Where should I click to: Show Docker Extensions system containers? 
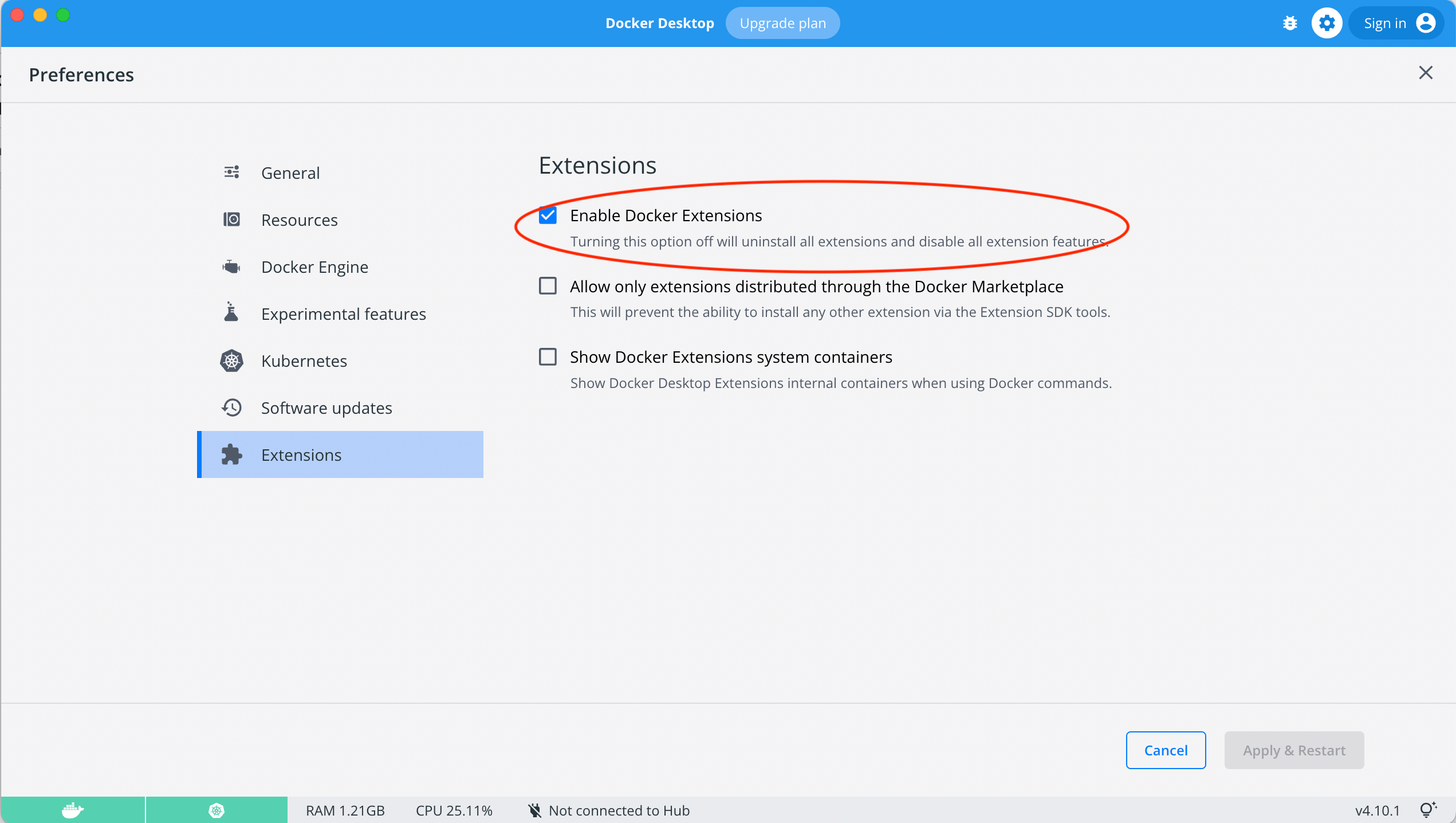click(x=548, y=356)
